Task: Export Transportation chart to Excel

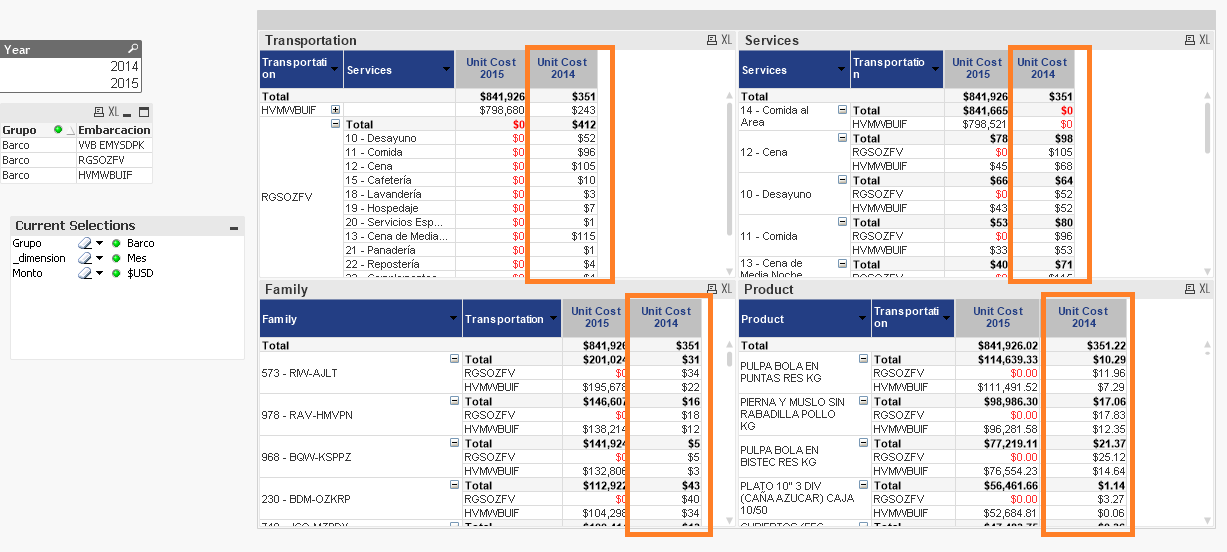Action: [x=727, y=40]
